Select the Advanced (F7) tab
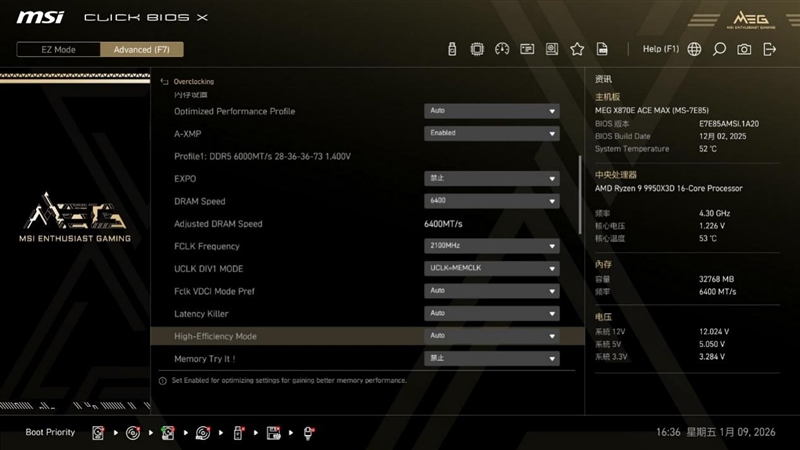 pyautogui.click(x=142, y=49)
